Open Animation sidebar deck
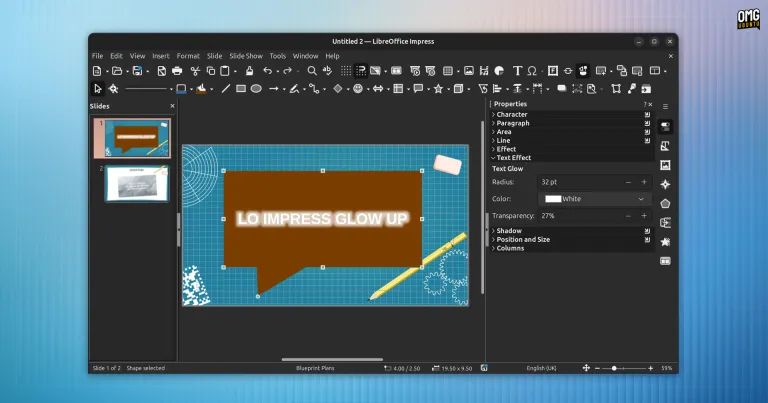Screen dimensions: 768x403 [x=665, y=242]
